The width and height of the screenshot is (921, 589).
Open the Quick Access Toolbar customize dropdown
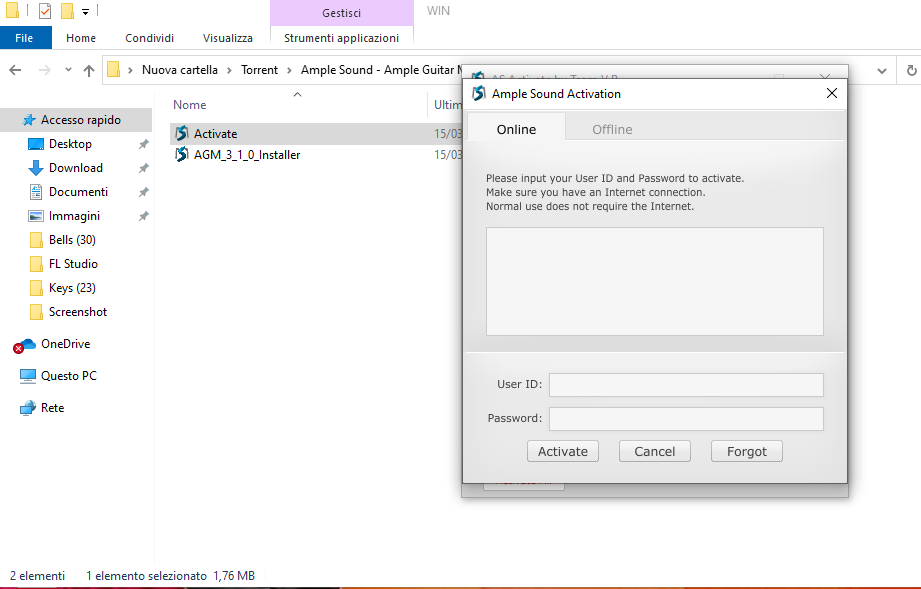click(x=86, y=12)
